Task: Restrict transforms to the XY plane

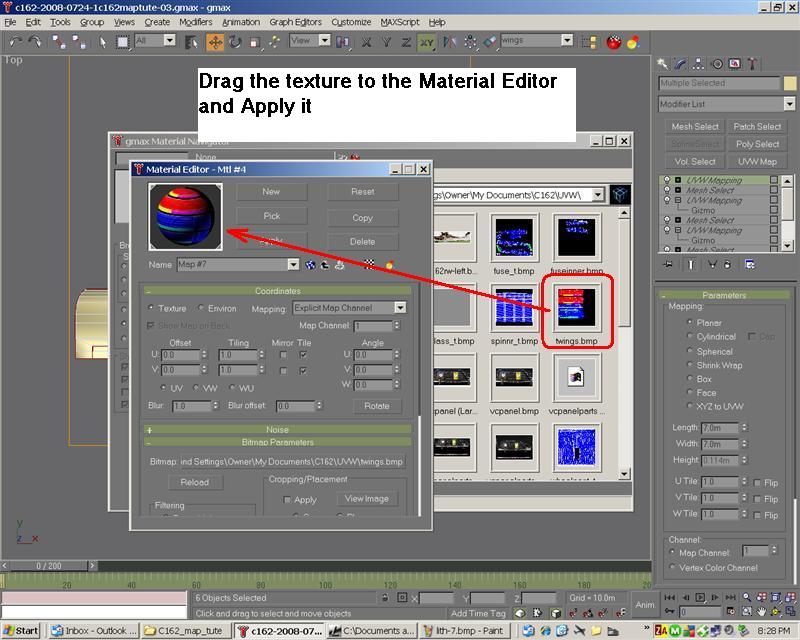Action: pos(427,42)
